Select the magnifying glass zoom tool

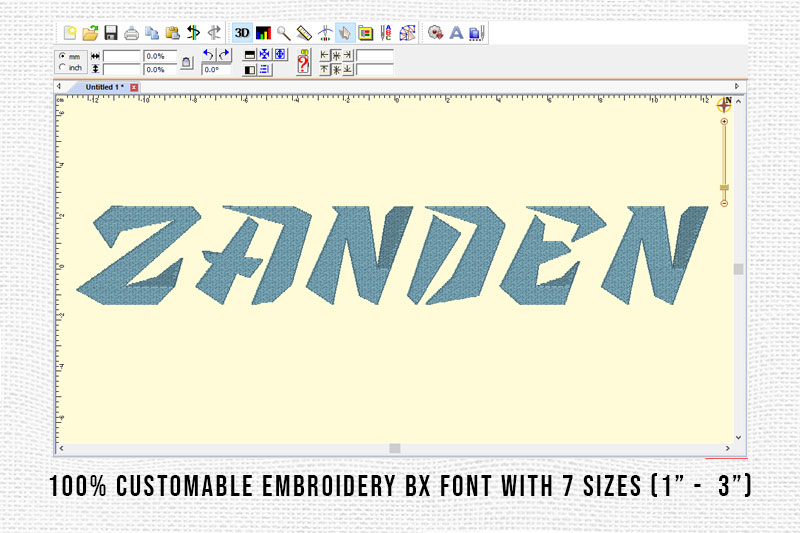coord(284,33)
